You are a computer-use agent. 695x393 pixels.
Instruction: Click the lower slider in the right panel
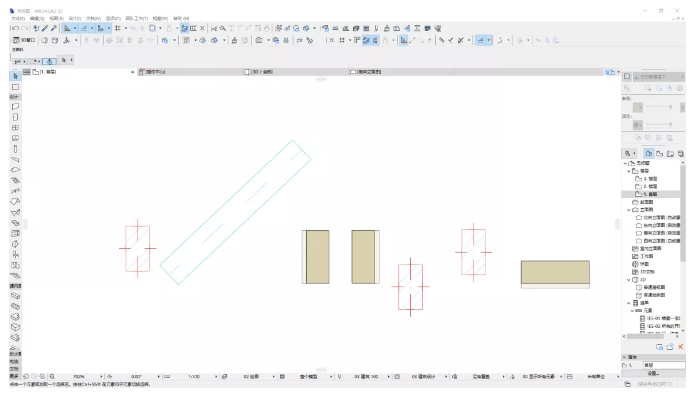(658, 125)
